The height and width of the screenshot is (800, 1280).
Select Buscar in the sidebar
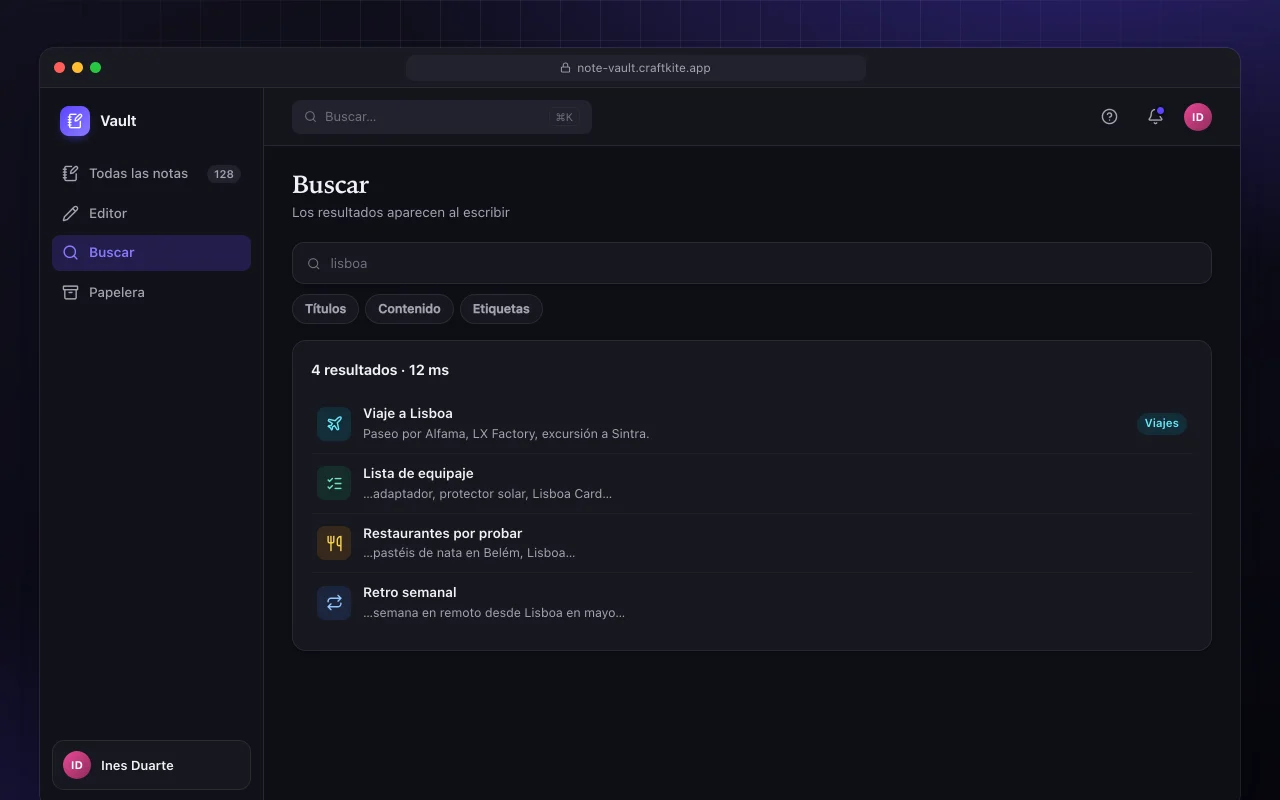tap(151, 253)
